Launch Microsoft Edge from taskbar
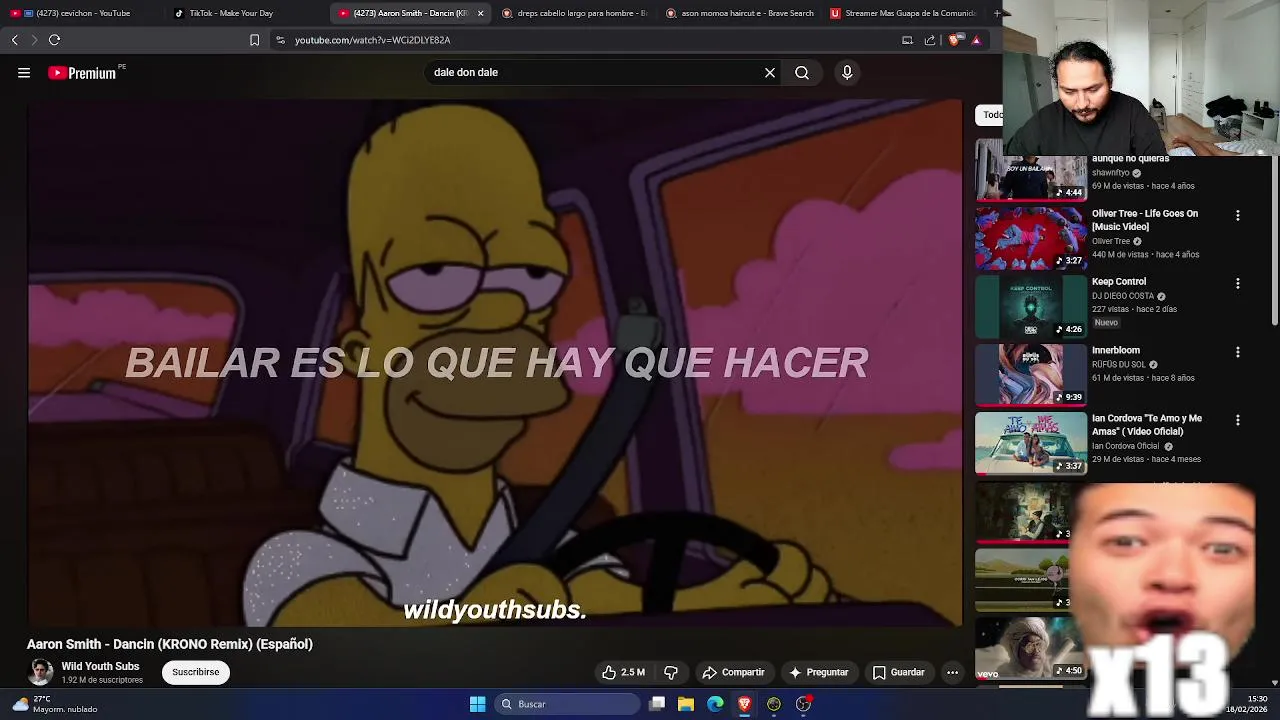The height and width of the screenshot is (720, 1280). (715, 704)
